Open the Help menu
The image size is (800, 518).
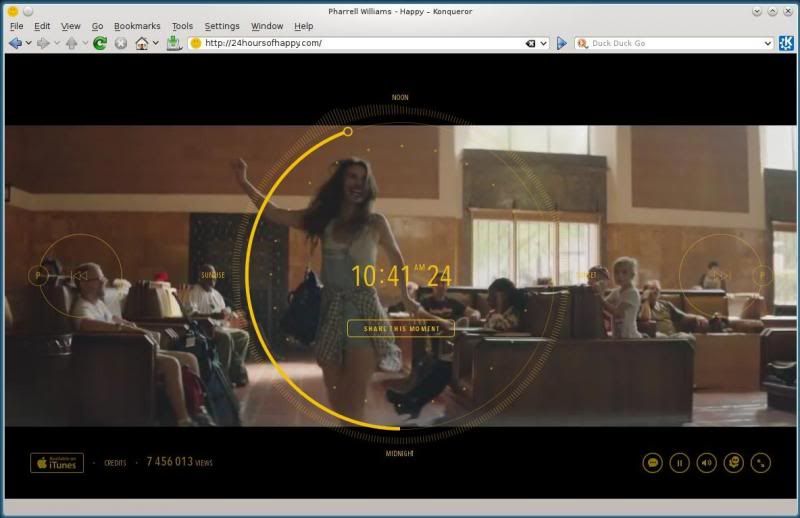(x=304, y=26)
